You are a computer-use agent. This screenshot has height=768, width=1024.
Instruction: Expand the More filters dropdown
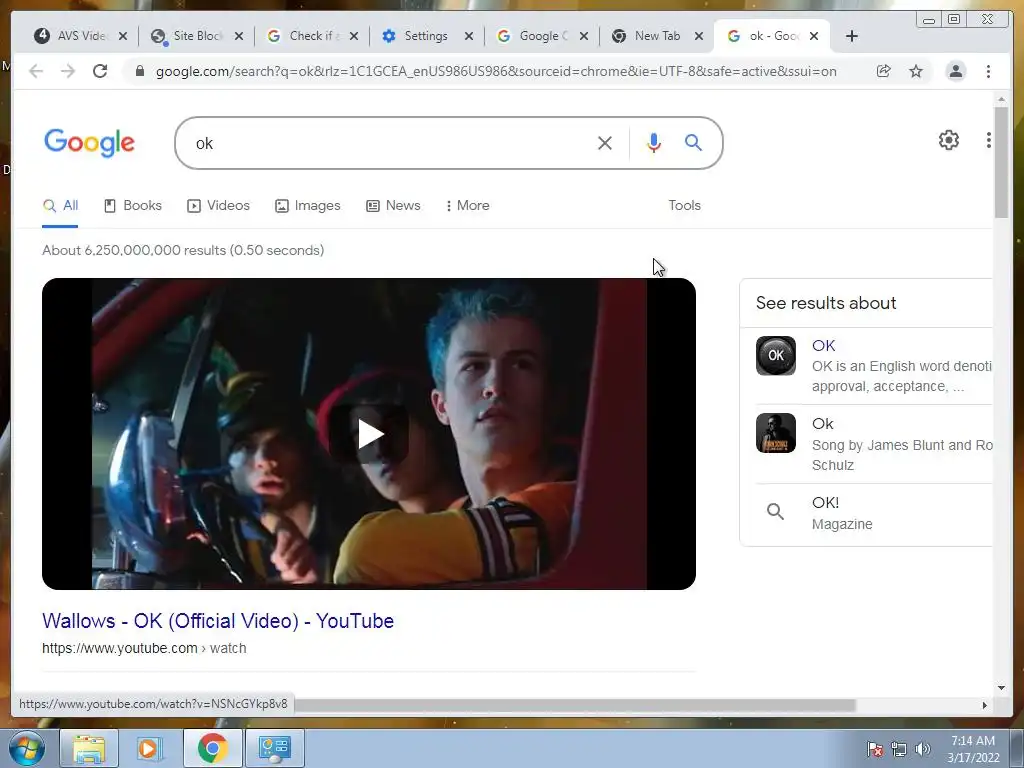[468, 206]
